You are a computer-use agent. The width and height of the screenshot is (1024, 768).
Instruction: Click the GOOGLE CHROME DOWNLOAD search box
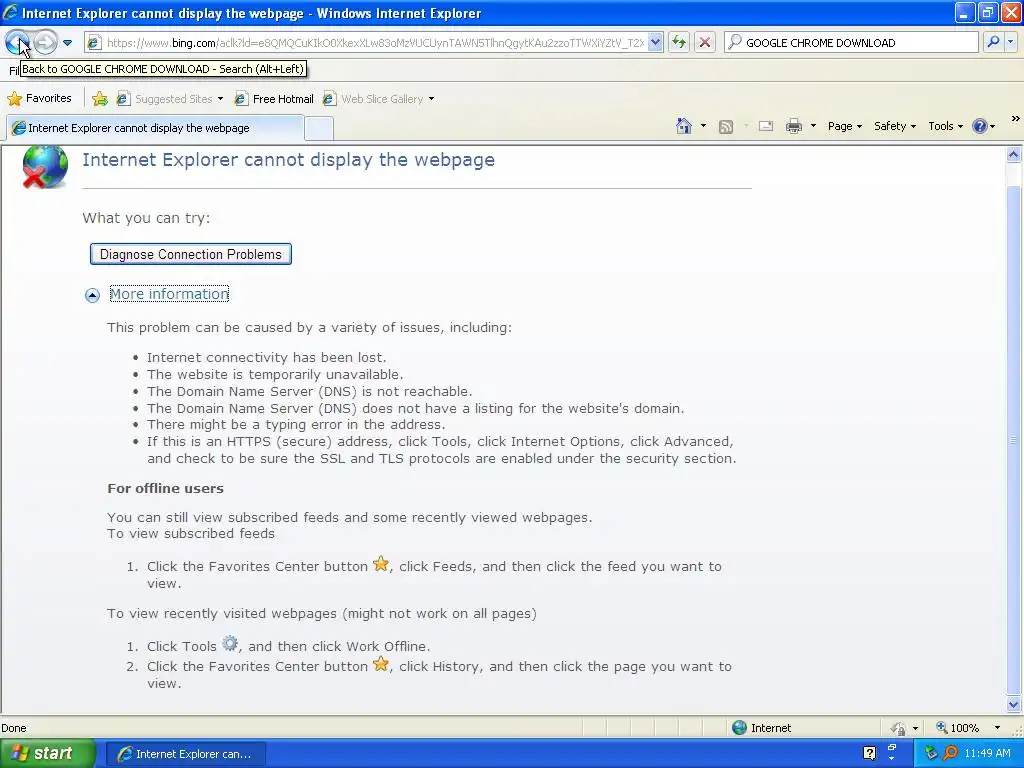pos(852,42)
